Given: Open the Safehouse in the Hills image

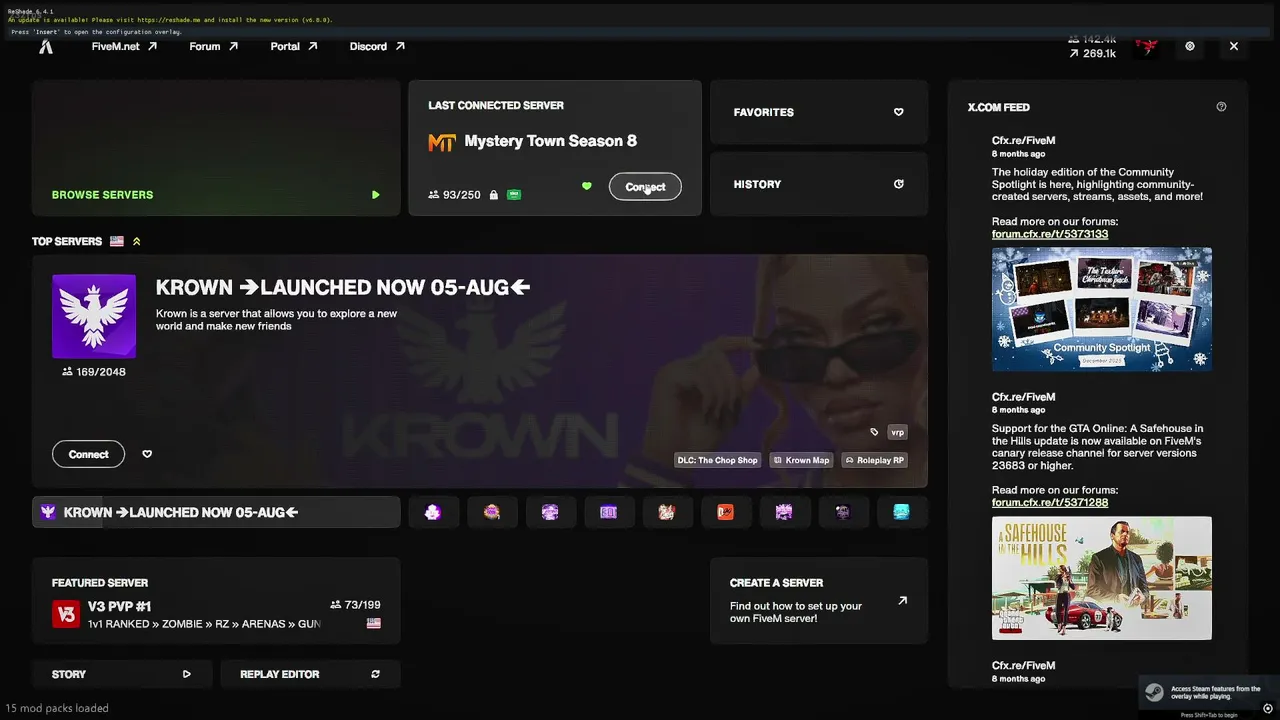Looking at the screenshot, I should coord(1102,578).
